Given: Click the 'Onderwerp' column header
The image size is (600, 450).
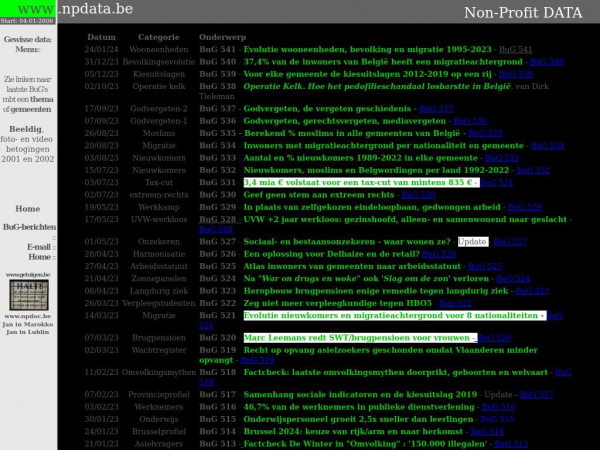Looking at the screenshot, I should pos(222,37).
